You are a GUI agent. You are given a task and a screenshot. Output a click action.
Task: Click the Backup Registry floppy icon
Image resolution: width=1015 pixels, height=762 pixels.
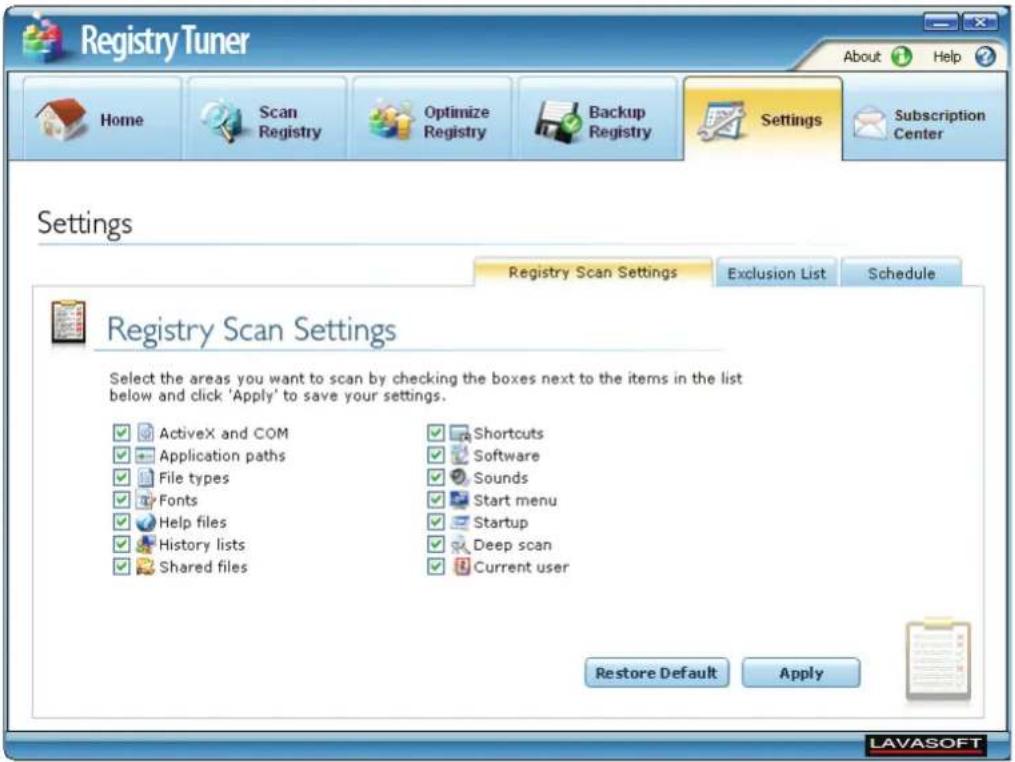pyautogui.click(x=557, y=121)
